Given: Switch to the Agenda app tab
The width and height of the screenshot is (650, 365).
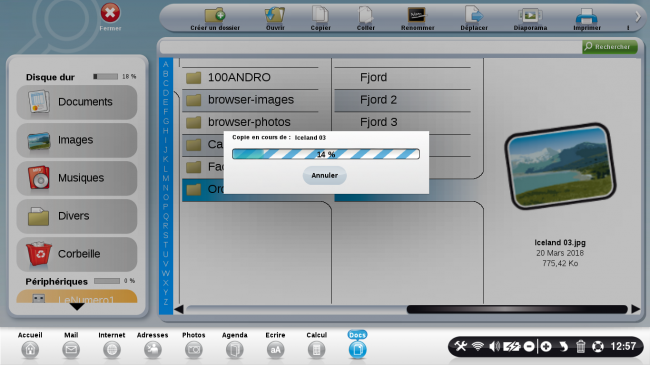Looking at the screenshot, I should [x=235, y=345].
